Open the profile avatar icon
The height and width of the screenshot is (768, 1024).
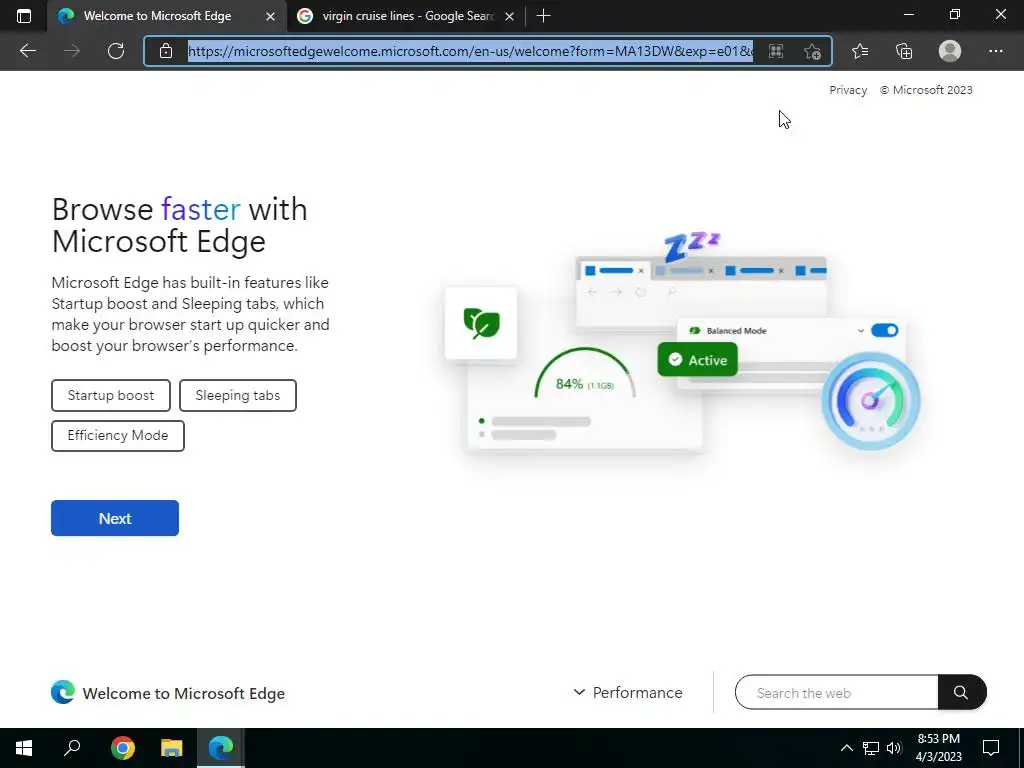tap(950, 51)
